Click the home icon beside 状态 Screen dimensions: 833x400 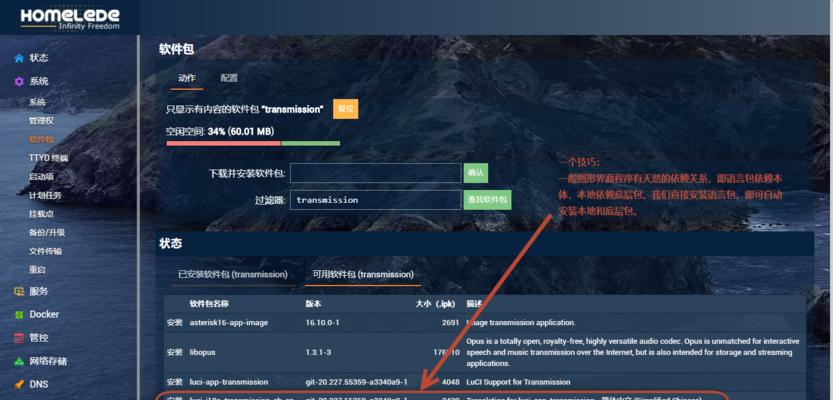point(19,58)
